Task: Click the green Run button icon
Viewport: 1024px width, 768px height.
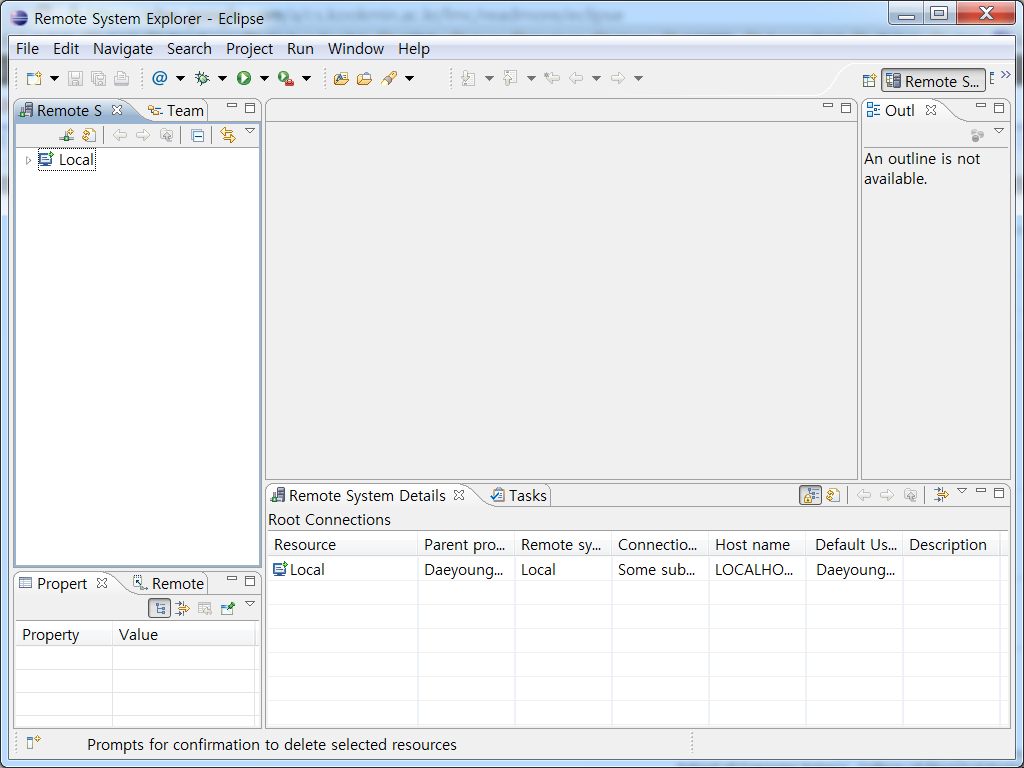Action: pyautogui.click(x=244, y=78)
